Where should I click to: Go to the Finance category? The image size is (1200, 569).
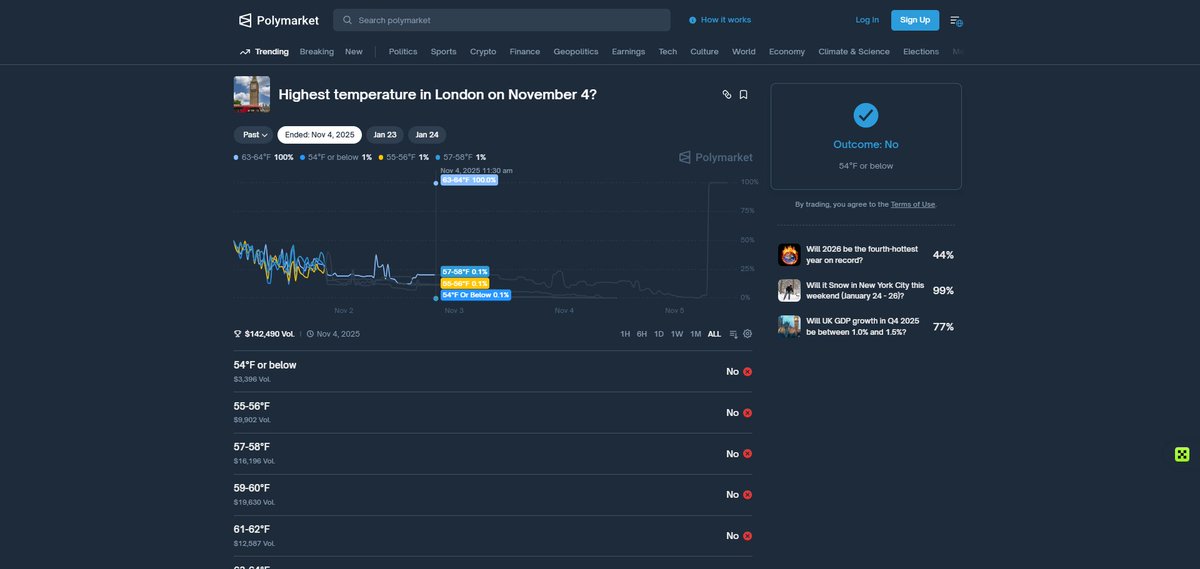coord(525,51)
